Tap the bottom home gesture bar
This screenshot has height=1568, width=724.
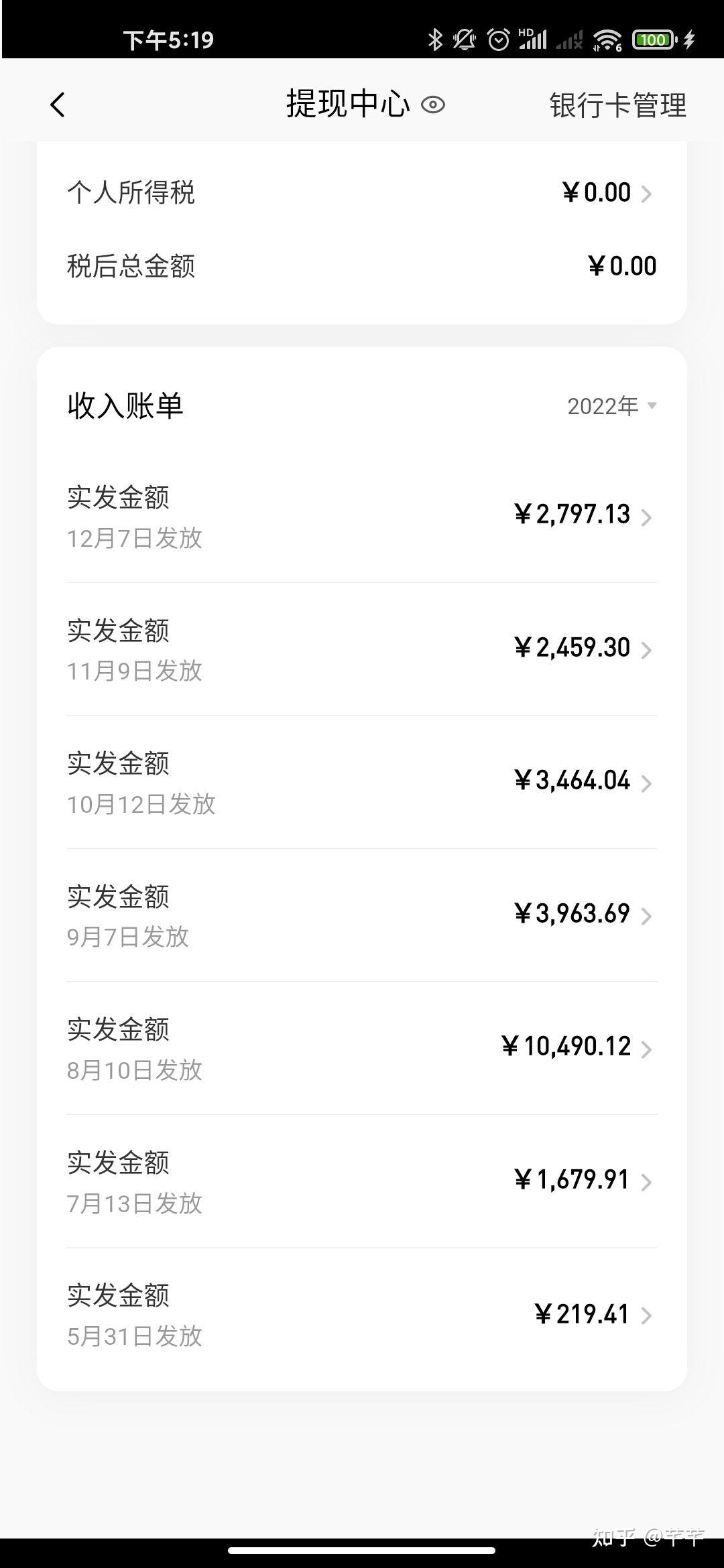(362, 1550)
